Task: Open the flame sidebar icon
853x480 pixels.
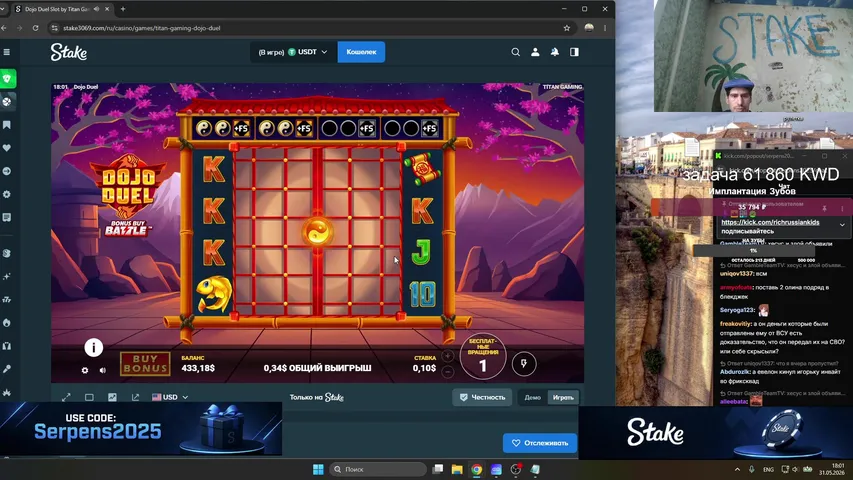Action: tap(7, 323)
